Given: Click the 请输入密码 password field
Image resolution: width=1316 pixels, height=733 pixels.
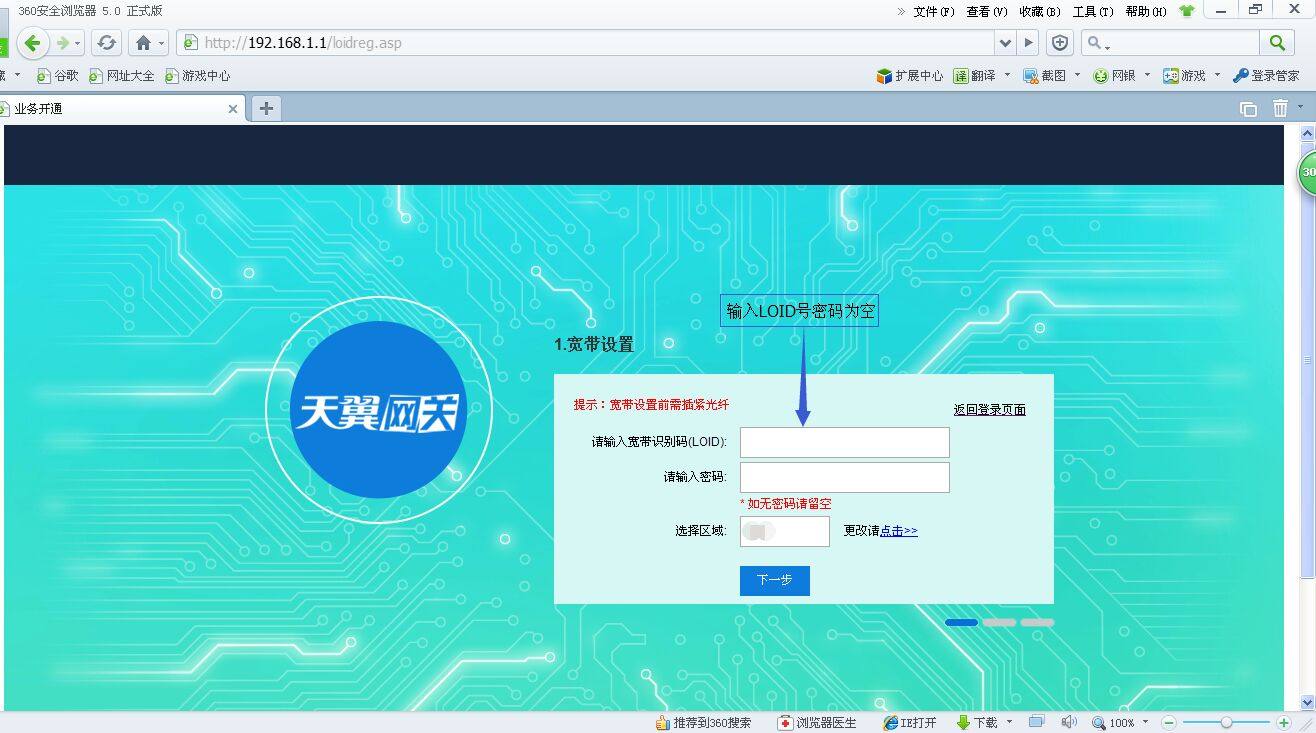Looking at the screenshot, I should (x=845, y=477).
